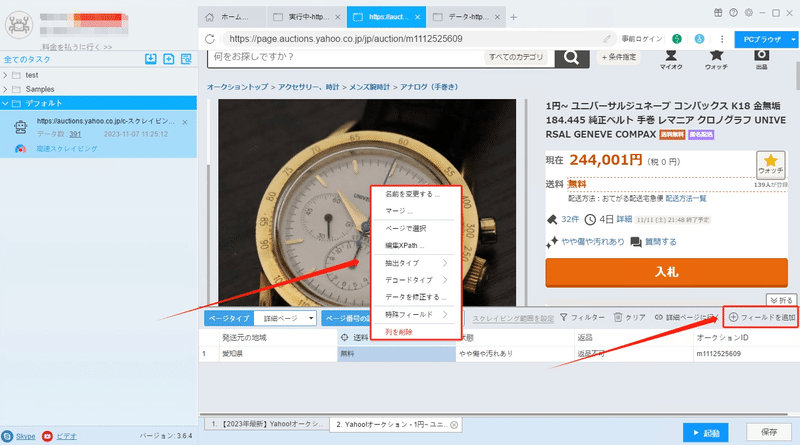Select the 愛知県 table cell
This screenshot has width=800, height=445.
[276, 354]
